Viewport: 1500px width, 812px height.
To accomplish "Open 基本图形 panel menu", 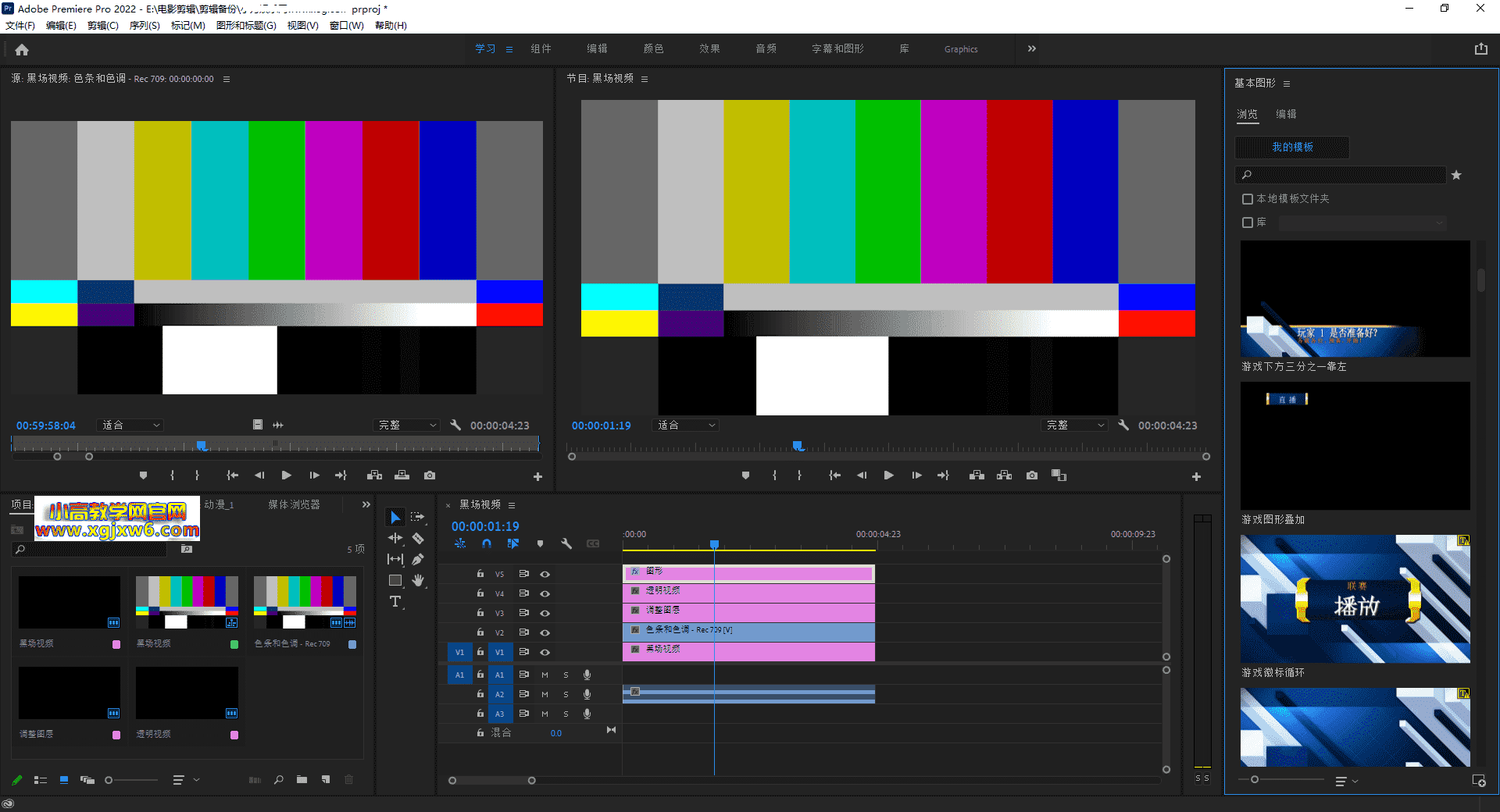I will [1287, 84].
